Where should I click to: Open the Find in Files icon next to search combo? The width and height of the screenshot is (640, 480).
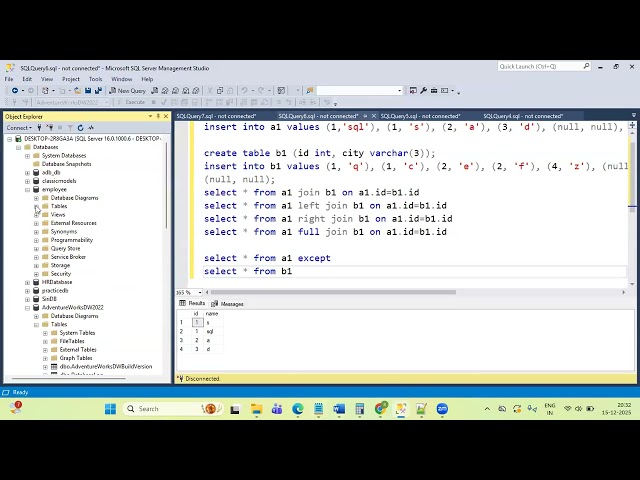tap(310, 91)
